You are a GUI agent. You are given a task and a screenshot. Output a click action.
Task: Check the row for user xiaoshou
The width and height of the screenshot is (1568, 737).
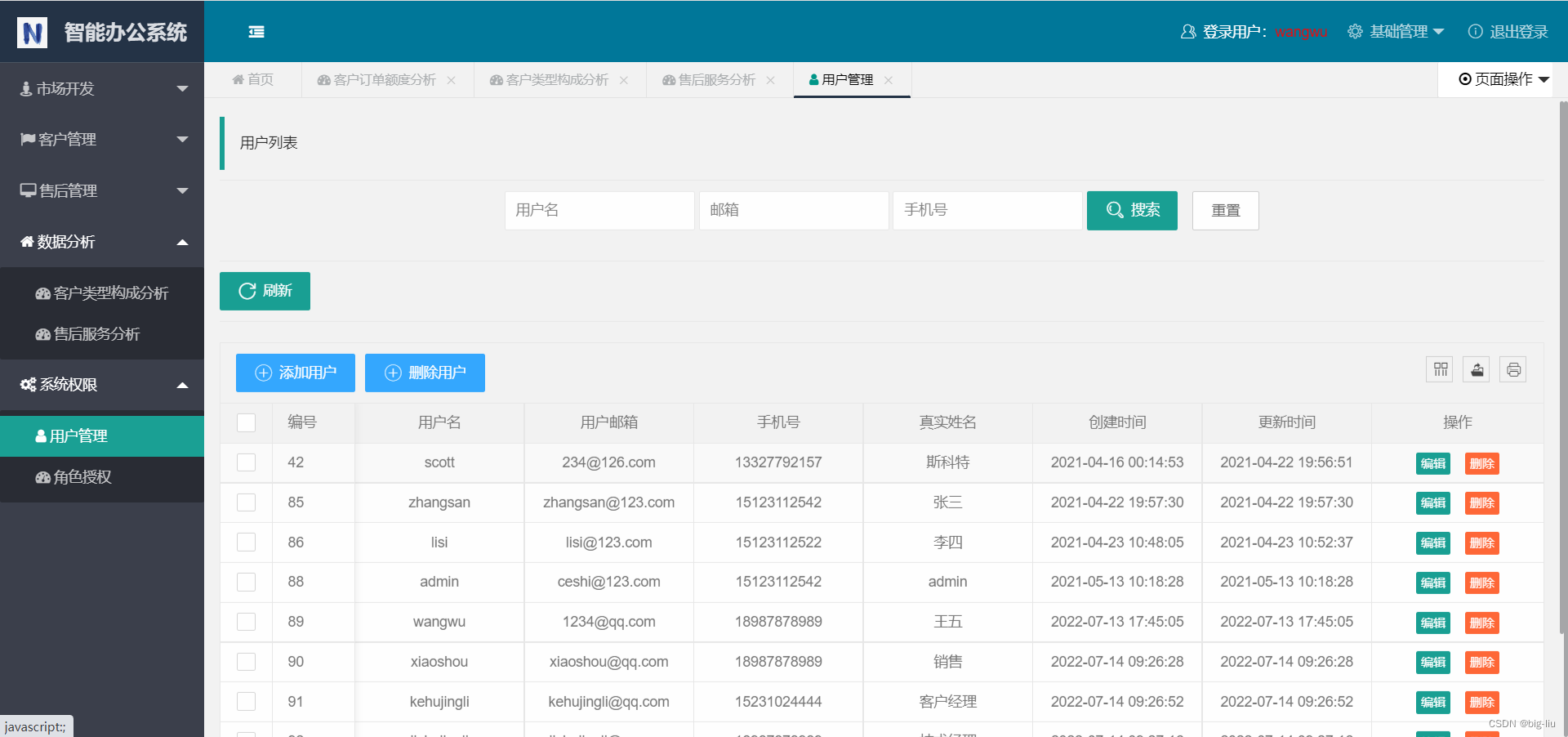coord(246,662)
